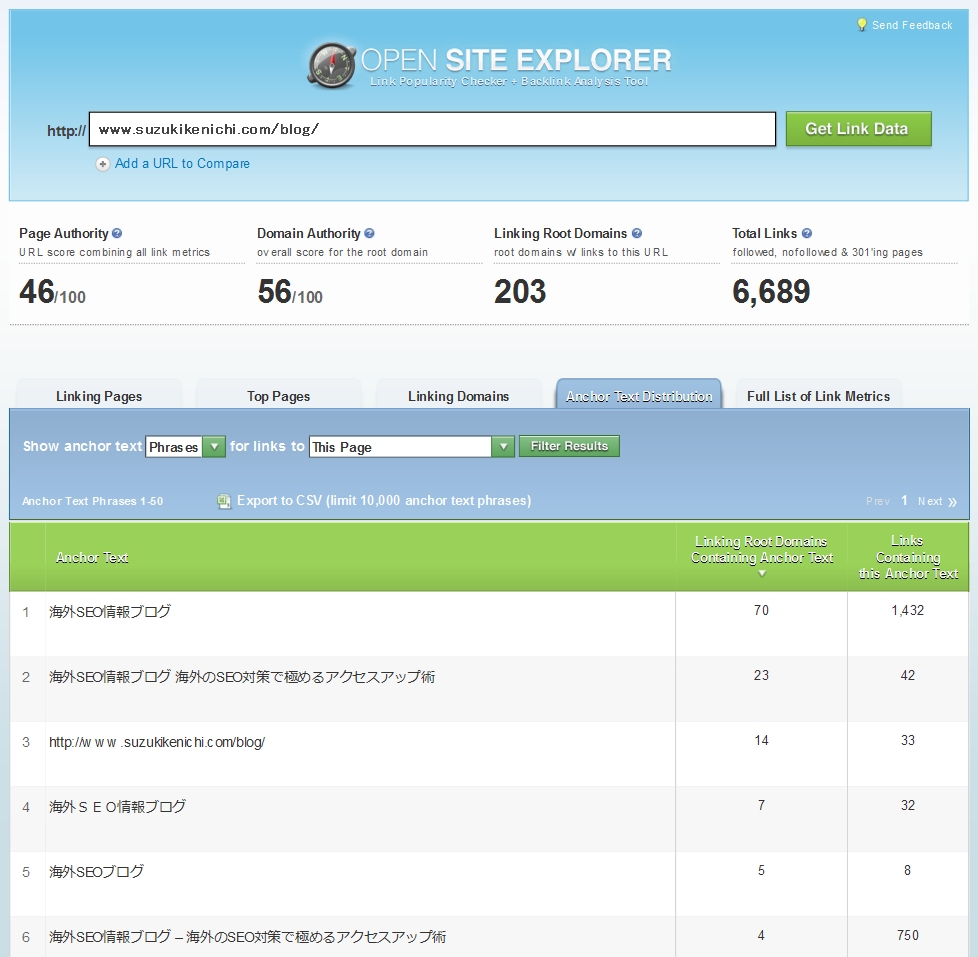Click the Linking Root Domains count 203

(x=520, y=291)
